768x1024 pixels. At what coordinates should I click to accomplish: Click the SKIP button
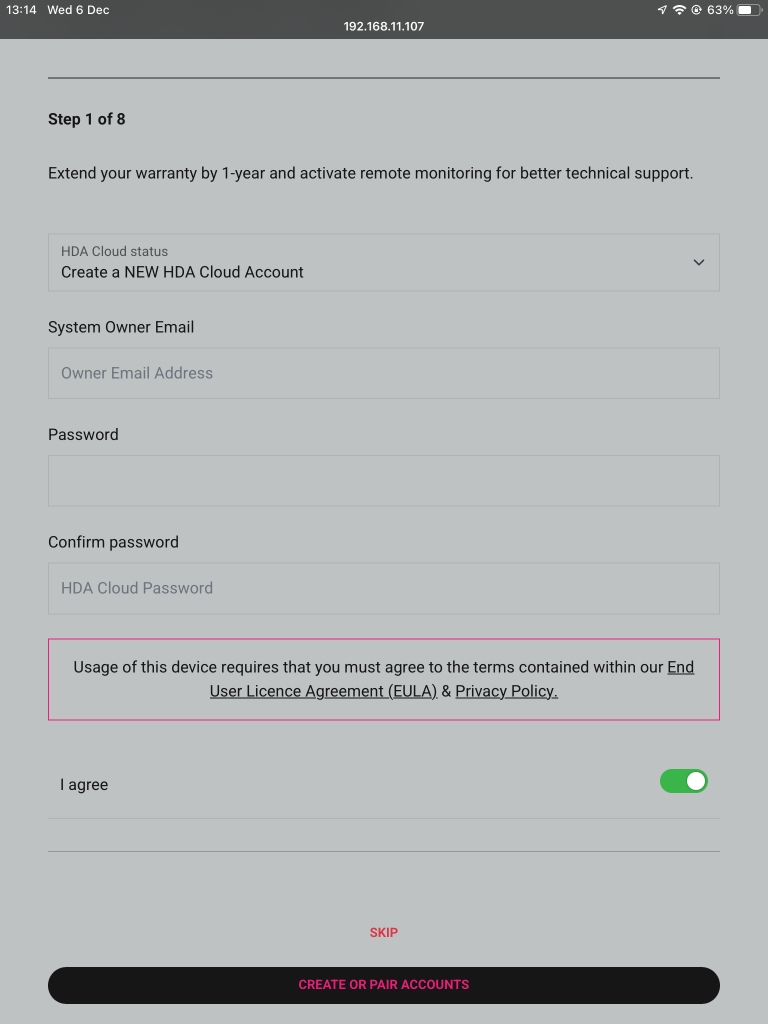[384, 933]
